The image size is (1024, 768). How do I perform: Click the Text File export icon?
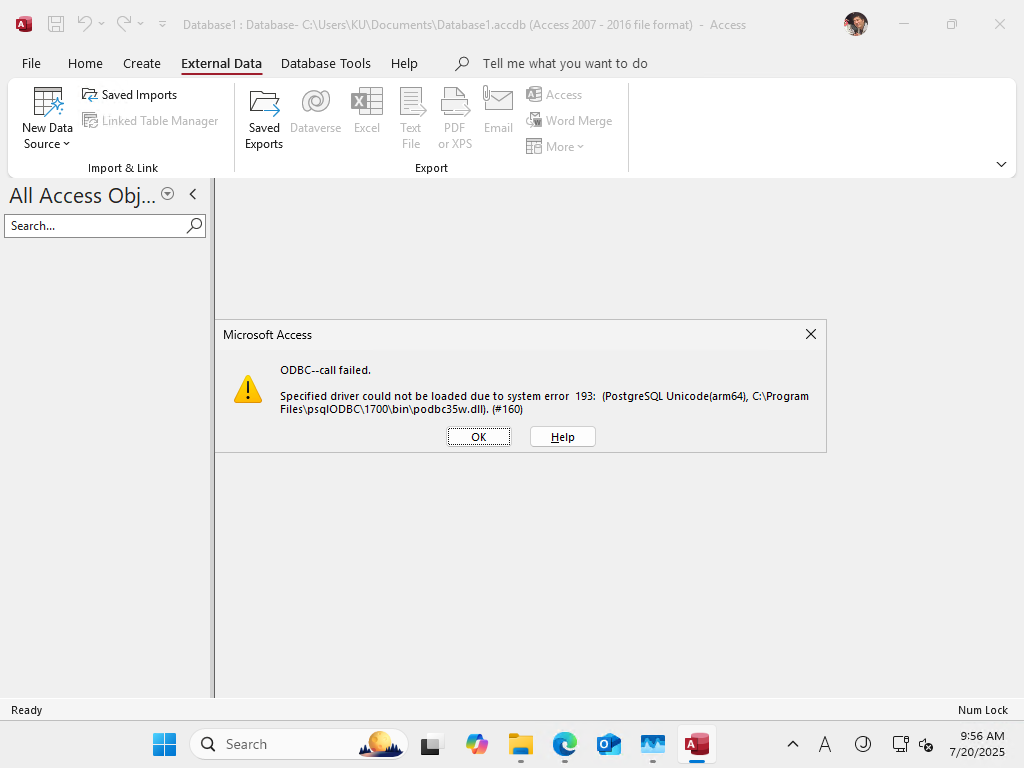[411, 119]
